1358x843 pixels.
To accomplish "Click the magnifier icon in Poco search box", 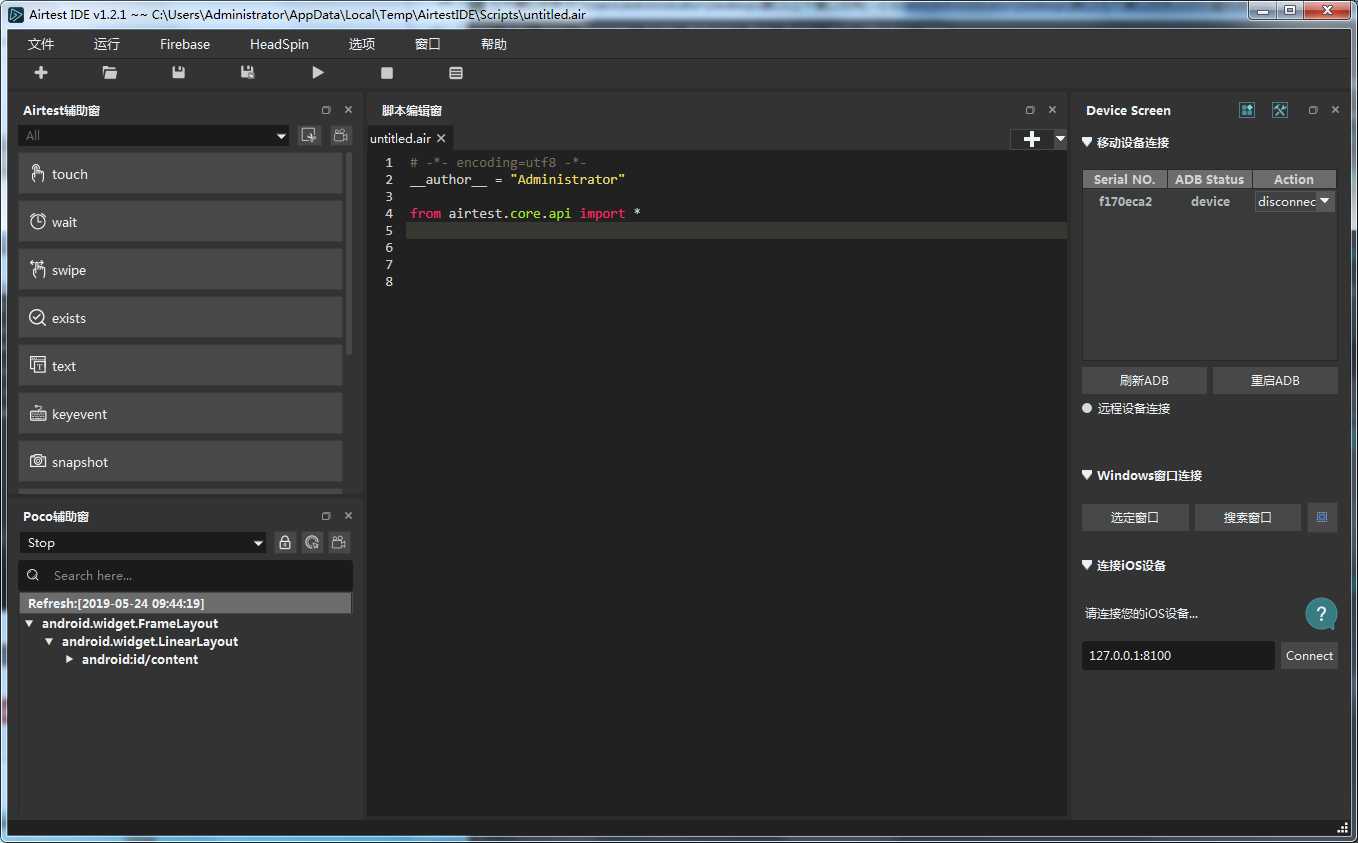I will point(33,575).
